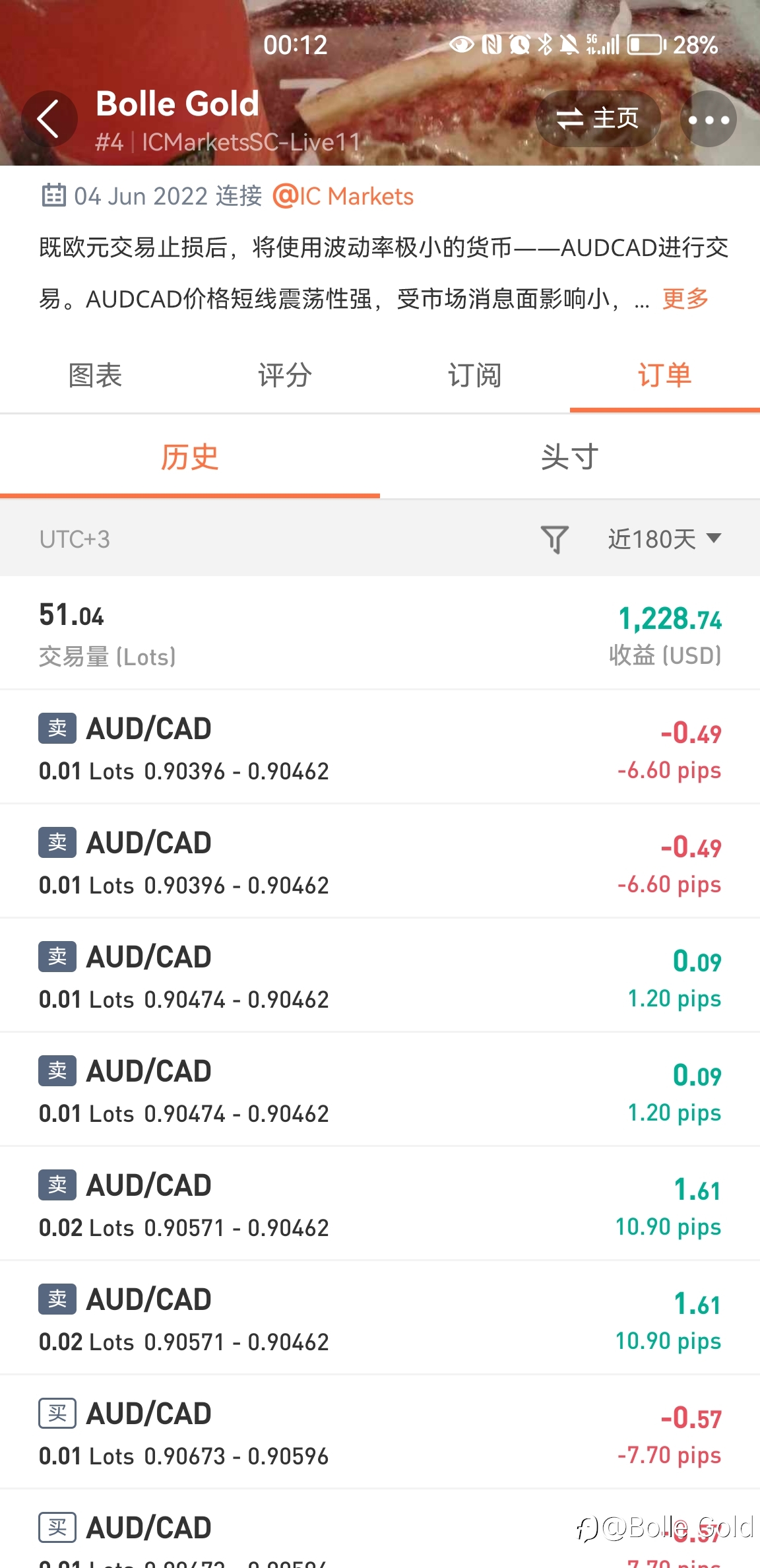
Task: Open the 0.02 Lots order with 1.61 profit
Action: pos(380,1204)
